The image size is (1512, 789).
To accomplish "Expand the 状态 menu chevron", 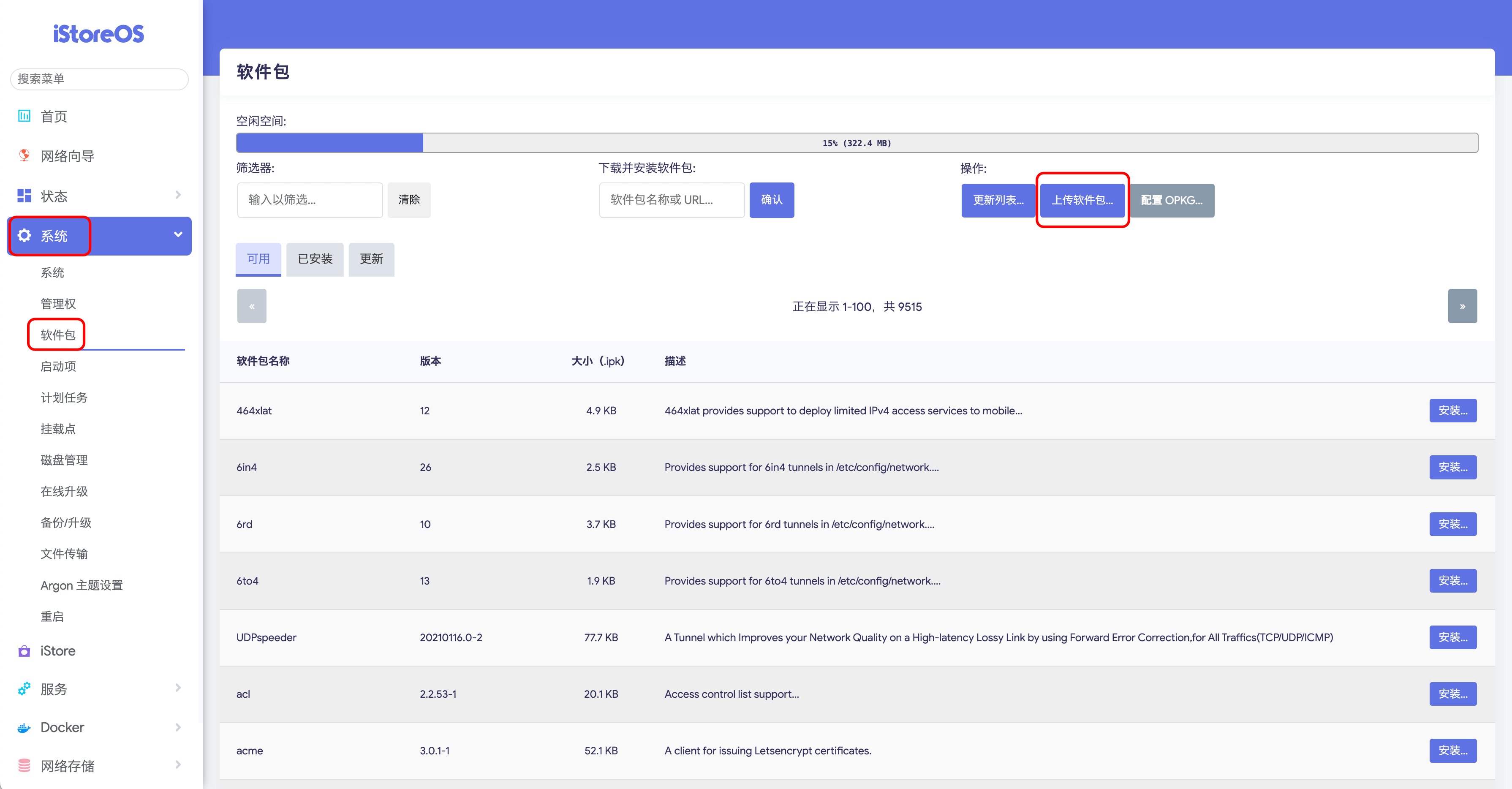I will (x=178, y=195).
